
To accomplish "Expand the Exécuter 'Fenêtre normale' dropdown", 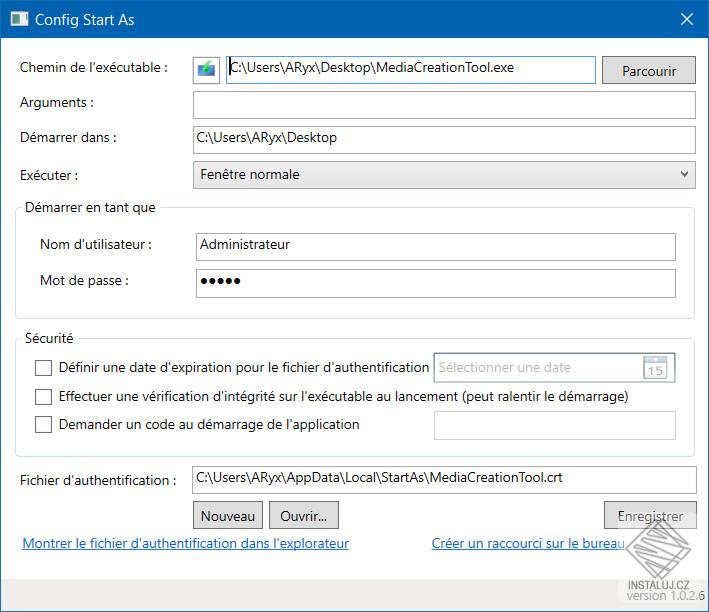I will 444,175.
